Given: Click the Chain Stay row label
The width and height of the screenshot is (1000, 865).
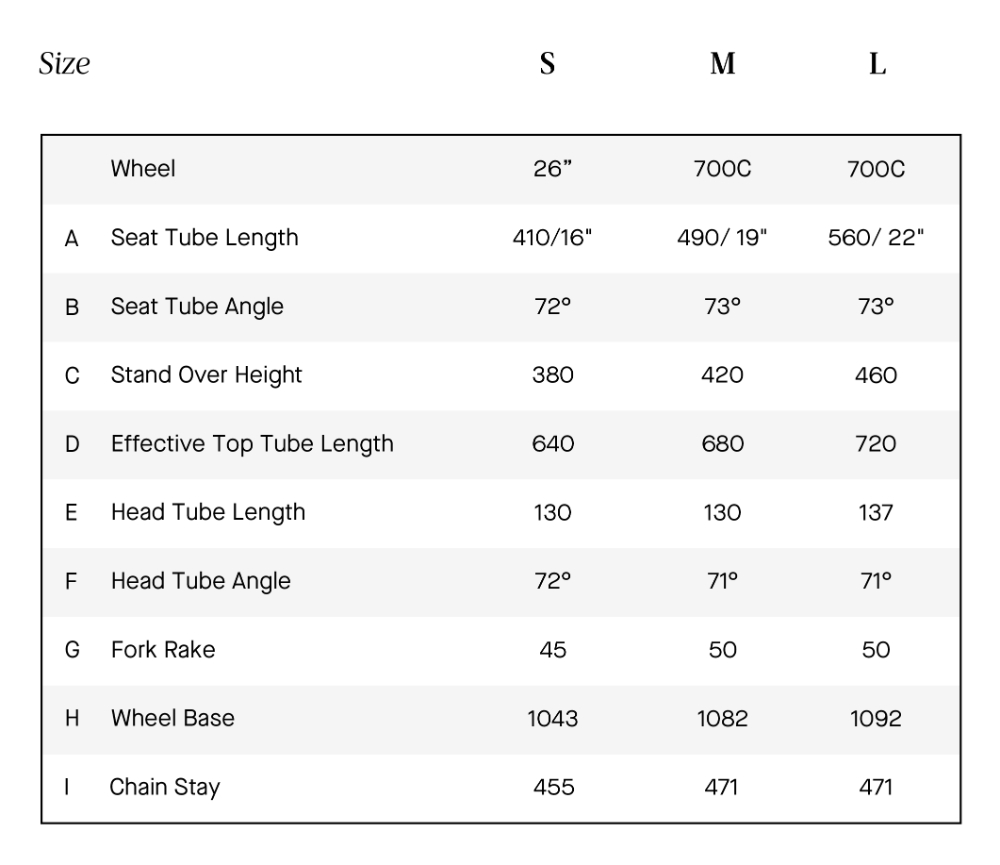Looking at the screenshot, I should click(165, 787).
